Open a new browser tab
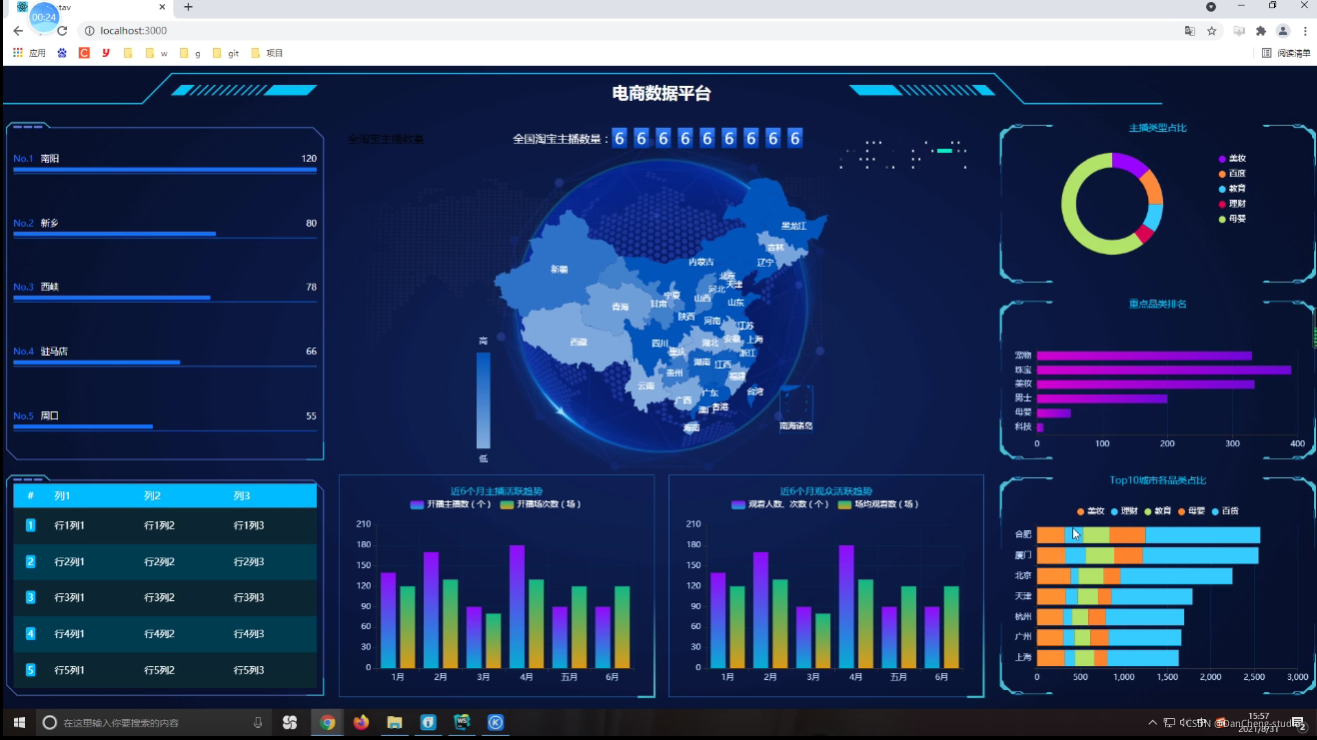 [188, 7]
